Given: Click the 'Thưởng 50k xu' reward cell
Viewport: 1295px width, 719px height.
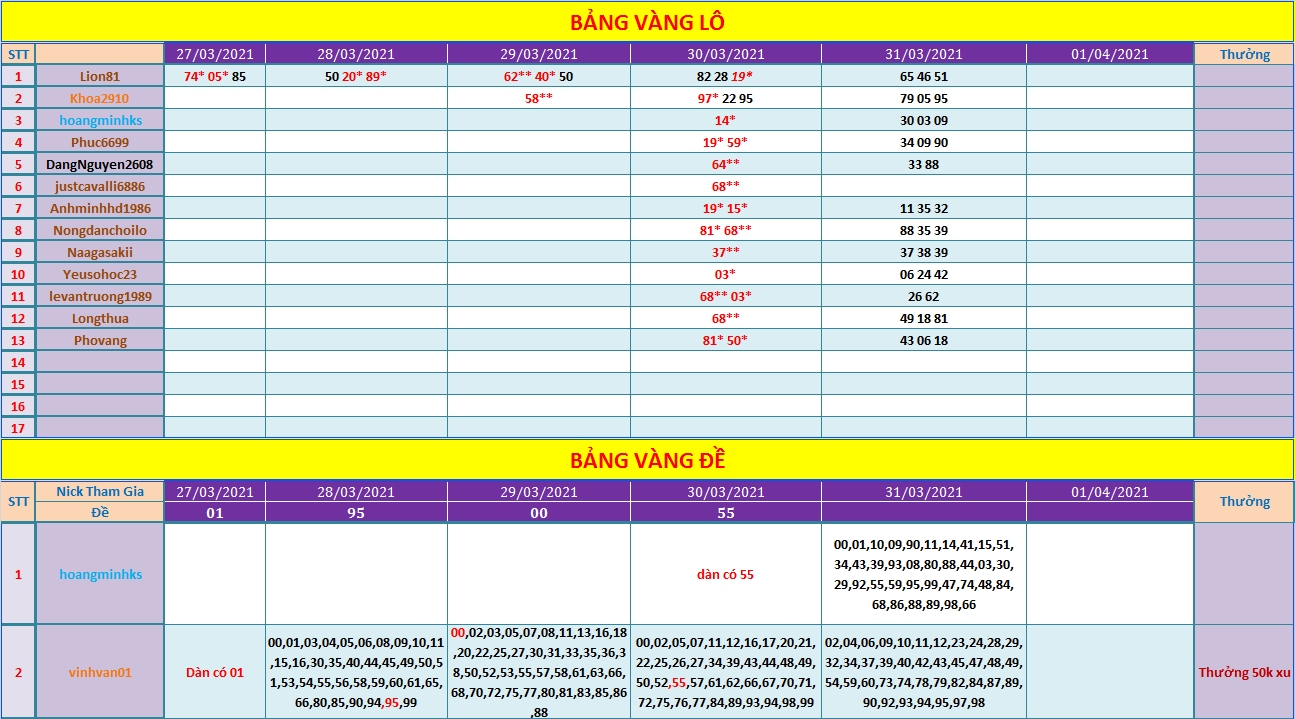Looking at the screenshot, I should coord(1244,673).
